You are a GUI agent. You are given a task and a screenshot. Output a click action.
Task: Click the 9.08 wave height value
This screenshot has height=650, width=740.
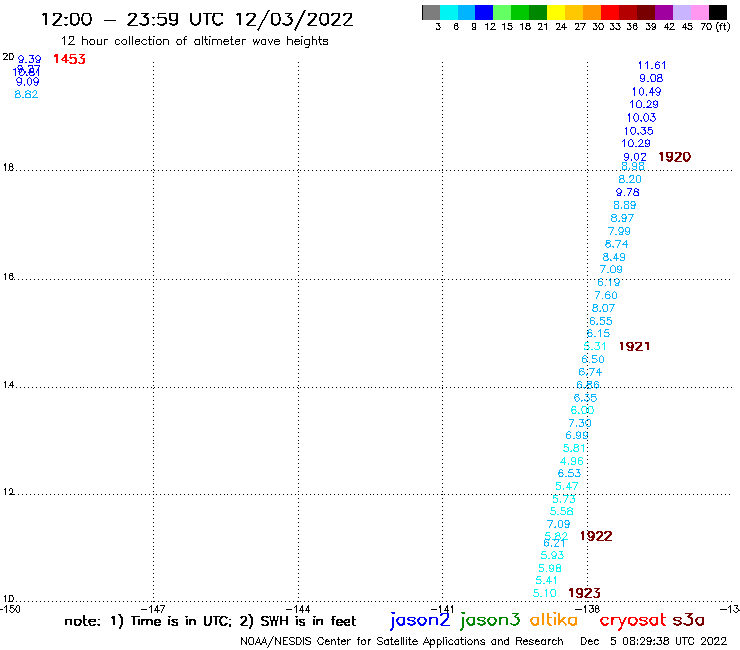pos(651,78)
